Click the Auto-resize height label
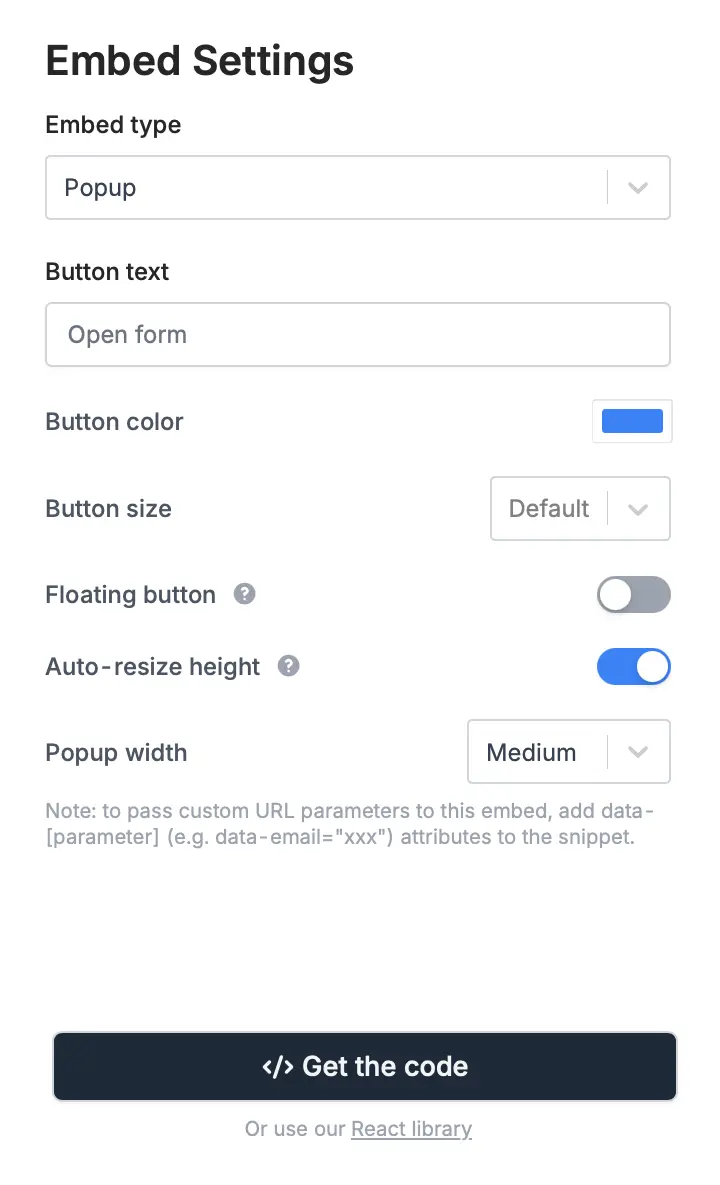 tap(153, 667)
